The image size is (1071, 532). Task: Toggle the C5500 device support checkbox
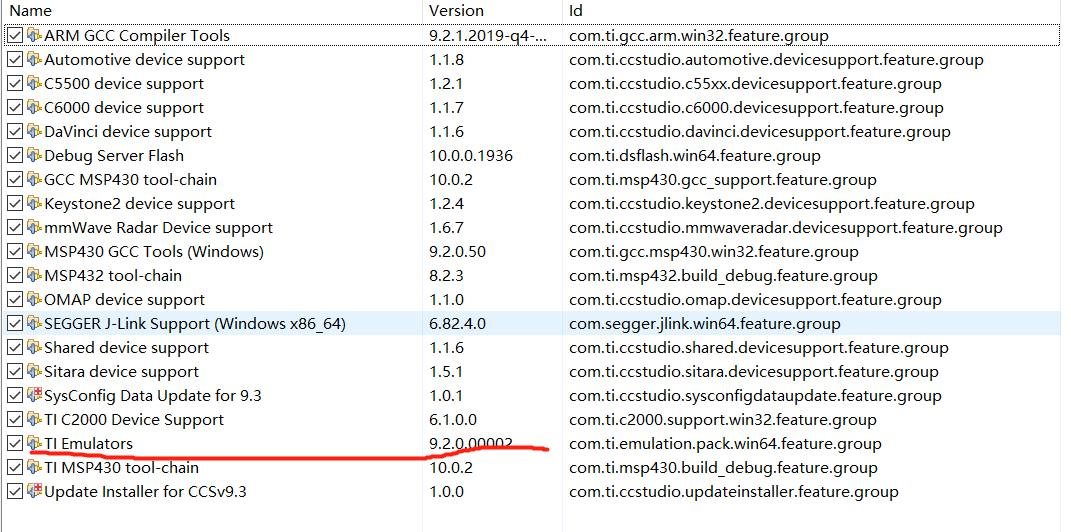pyautogui.click(x=14, y=83)
